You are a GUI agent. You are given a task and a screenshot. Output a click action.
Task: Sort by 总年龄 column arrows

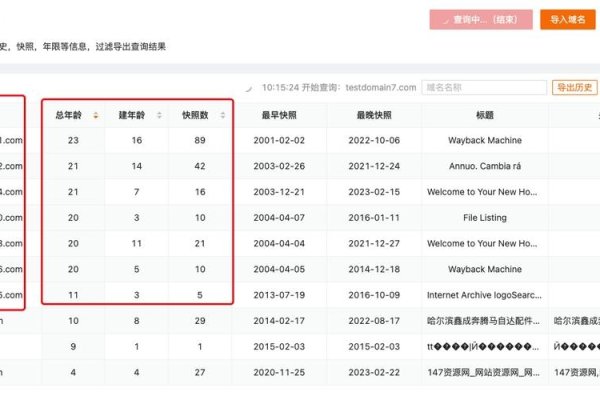96,115
